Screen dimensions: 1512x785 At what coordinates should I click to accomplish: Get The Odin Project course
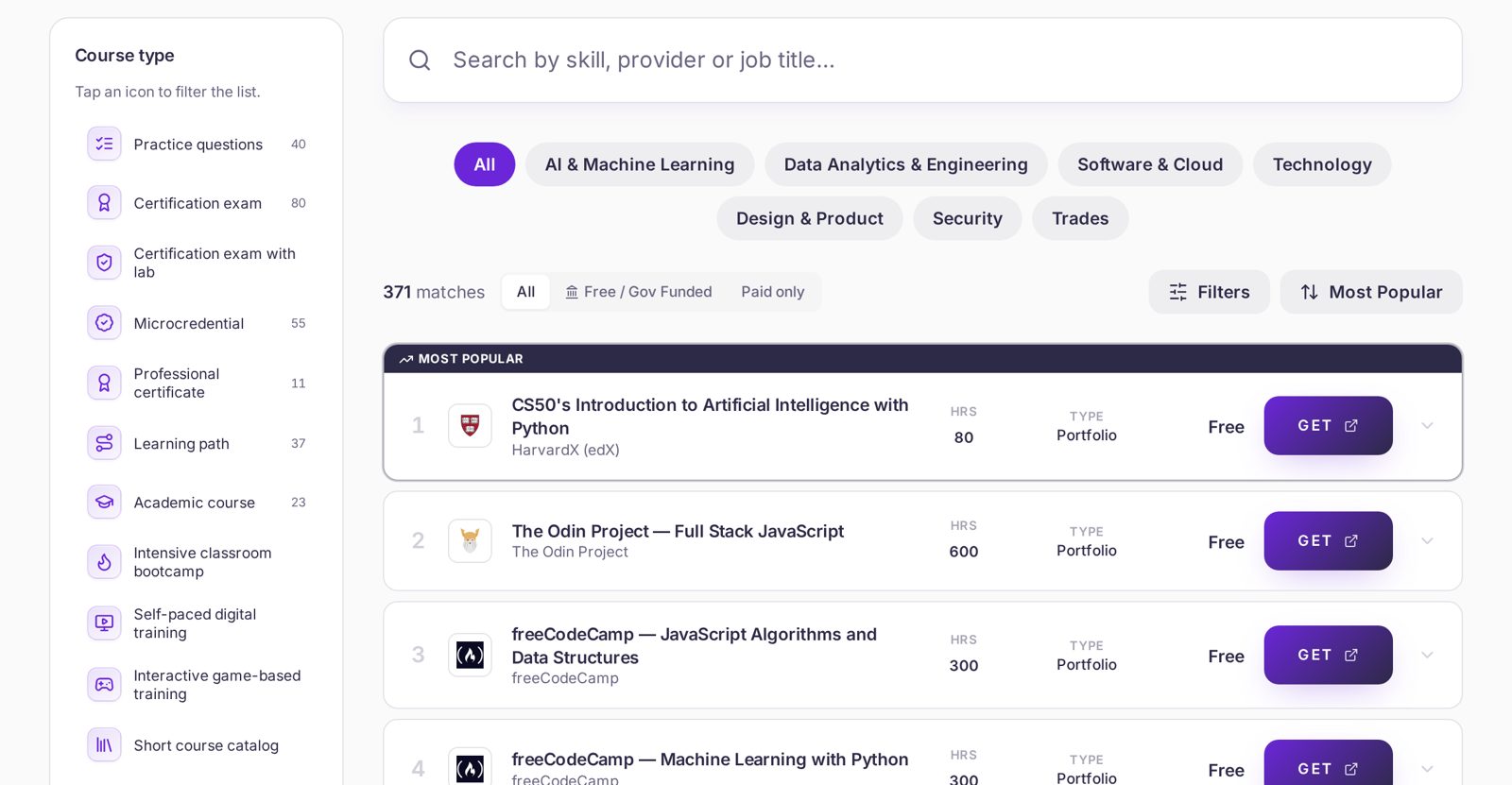(1328, 541)
